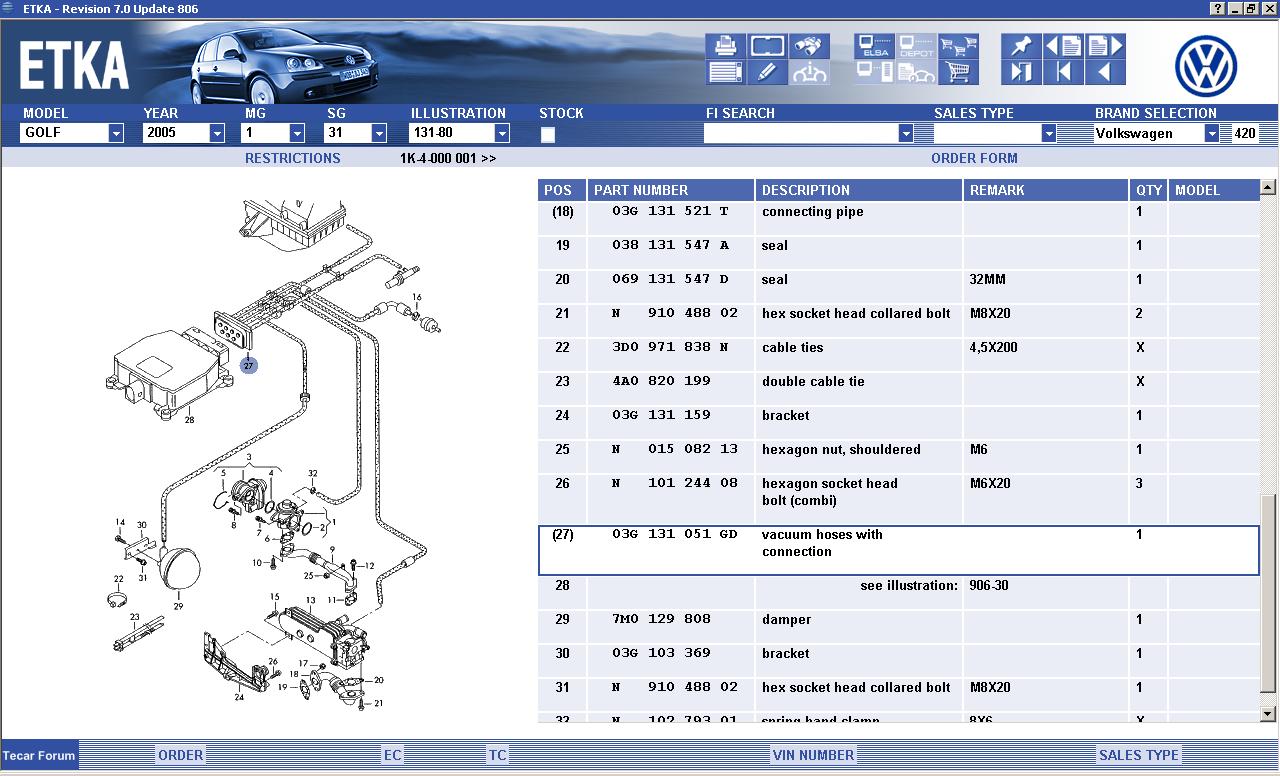Select the 'vacuum hoses with connection' row

pos(898,550)
